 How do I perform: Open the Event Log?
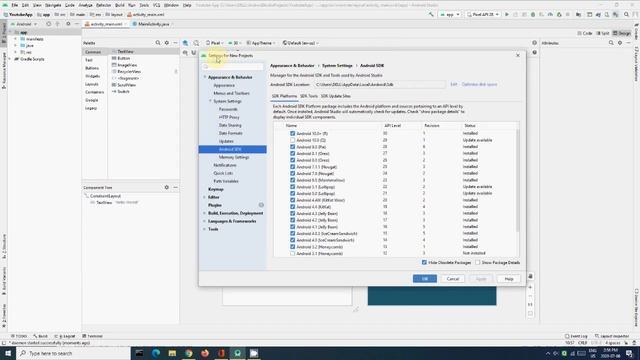point(576,336)
